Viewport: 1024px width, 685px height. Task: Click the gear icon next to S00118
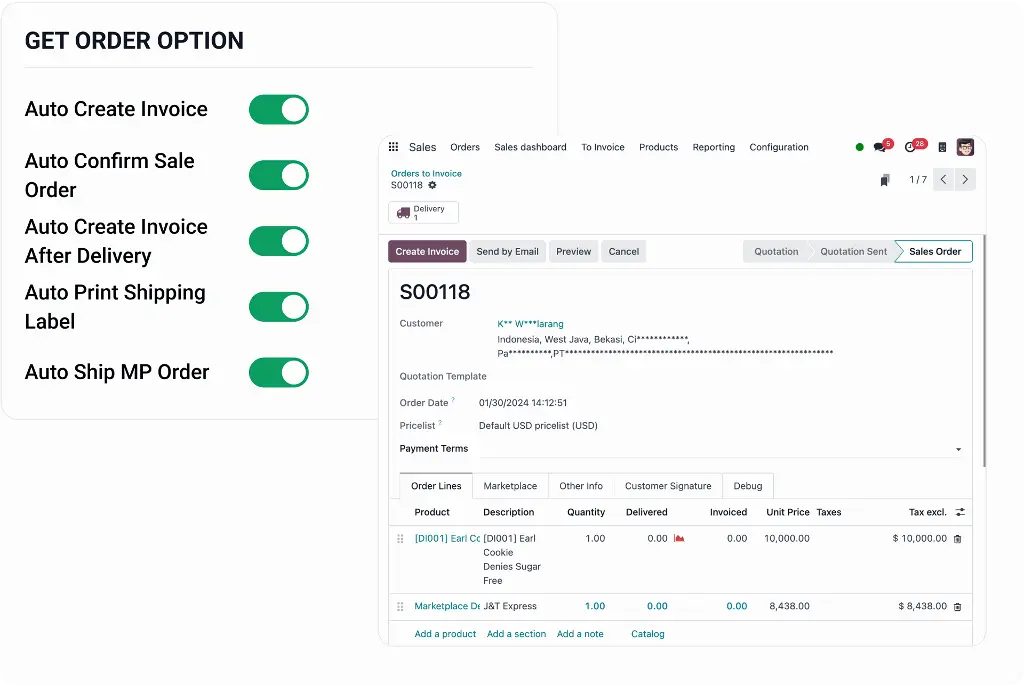point(432,185)
